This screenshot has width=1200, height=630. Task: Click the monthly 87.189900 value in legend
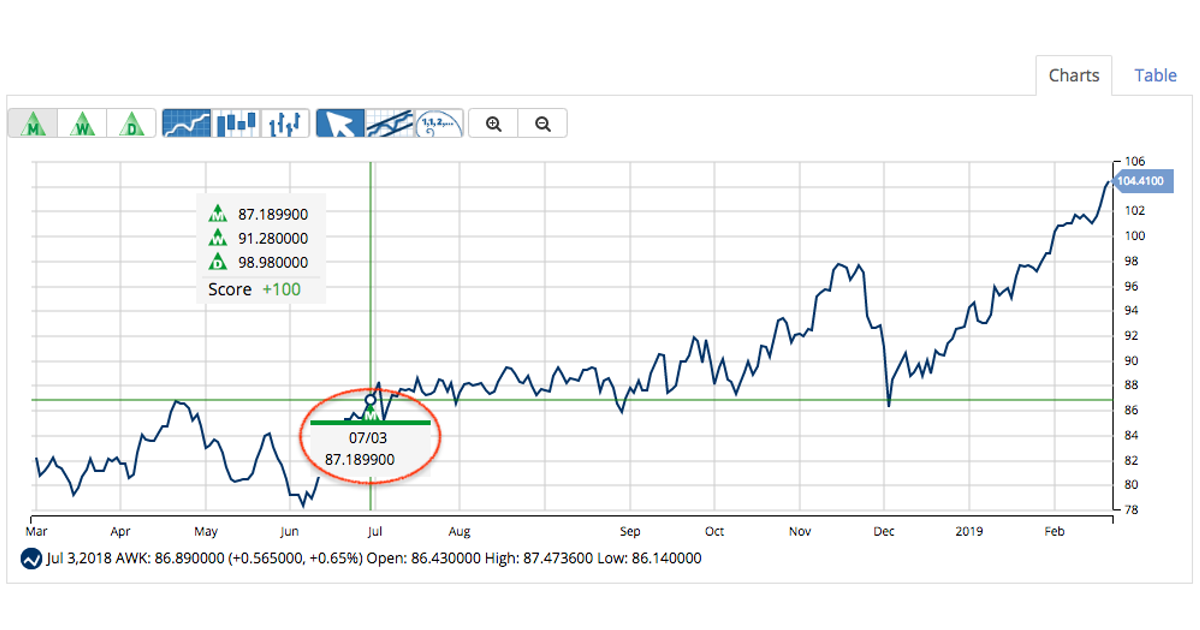pyautogui.click(x=273, y=213)
